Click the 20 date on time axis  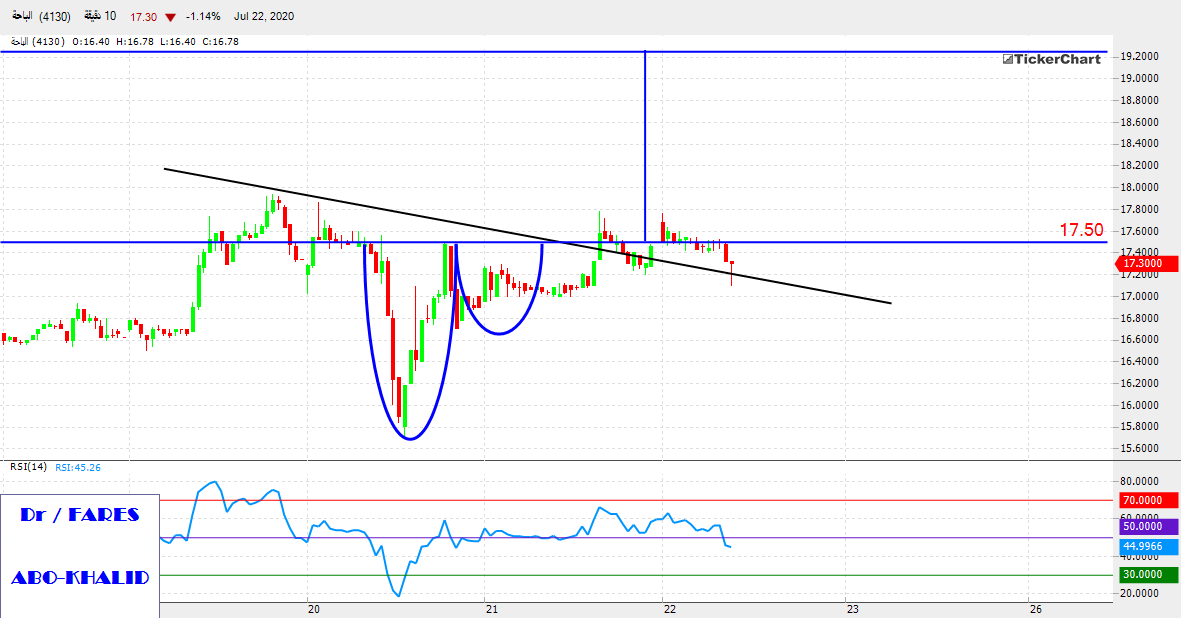(x=313, y=609)
